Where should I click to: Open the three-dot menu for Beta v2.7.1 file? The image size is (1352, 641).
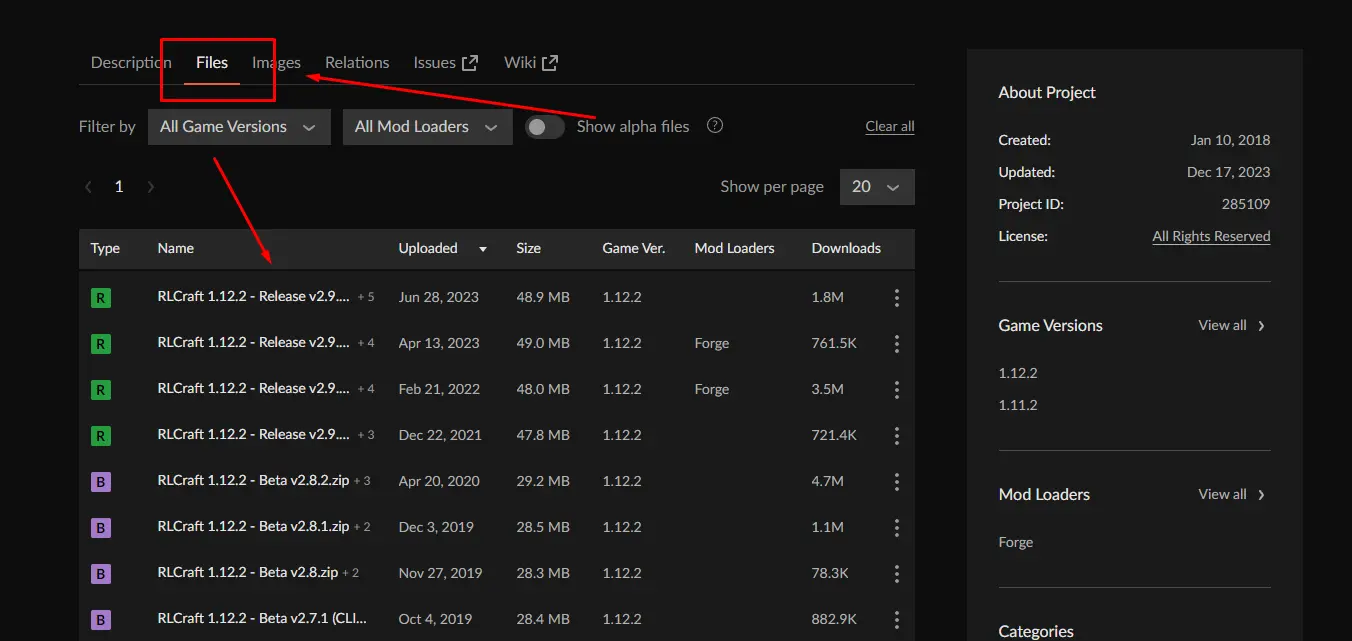(896, 619)
